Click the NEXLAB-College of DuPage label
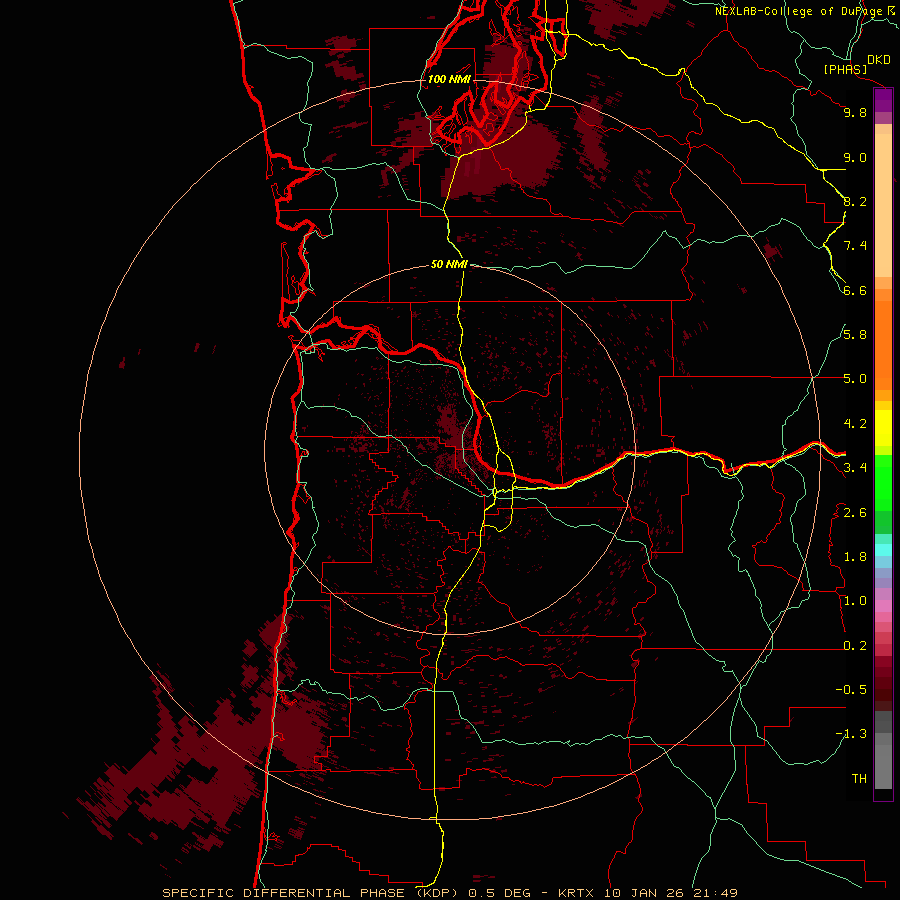 [x=799, y=11]
